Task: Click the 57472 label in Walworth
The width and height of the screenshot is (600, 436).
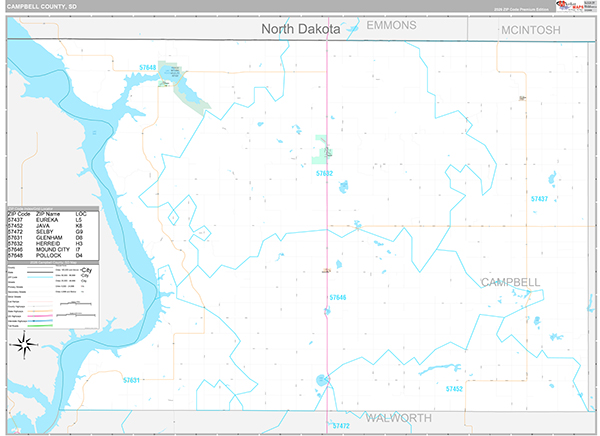Action: [x=341, y=425]
